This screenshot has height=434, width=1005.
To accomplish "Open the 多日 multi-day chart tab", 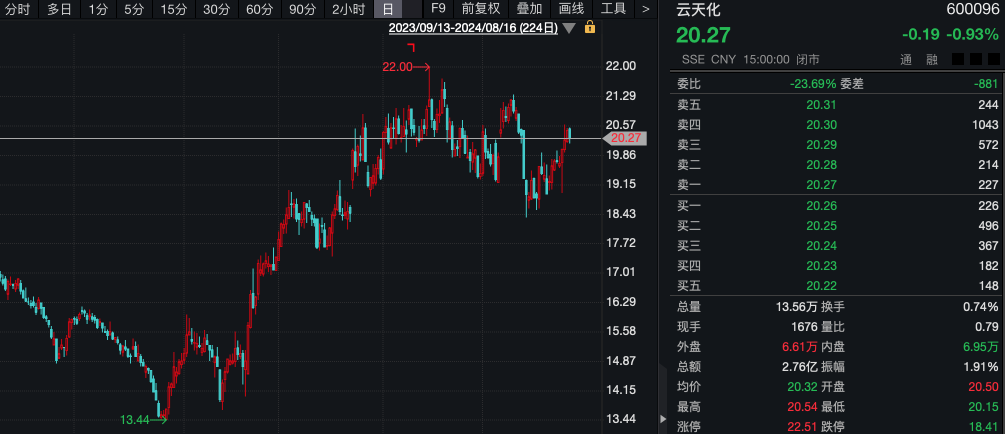I will pos(59,9).
